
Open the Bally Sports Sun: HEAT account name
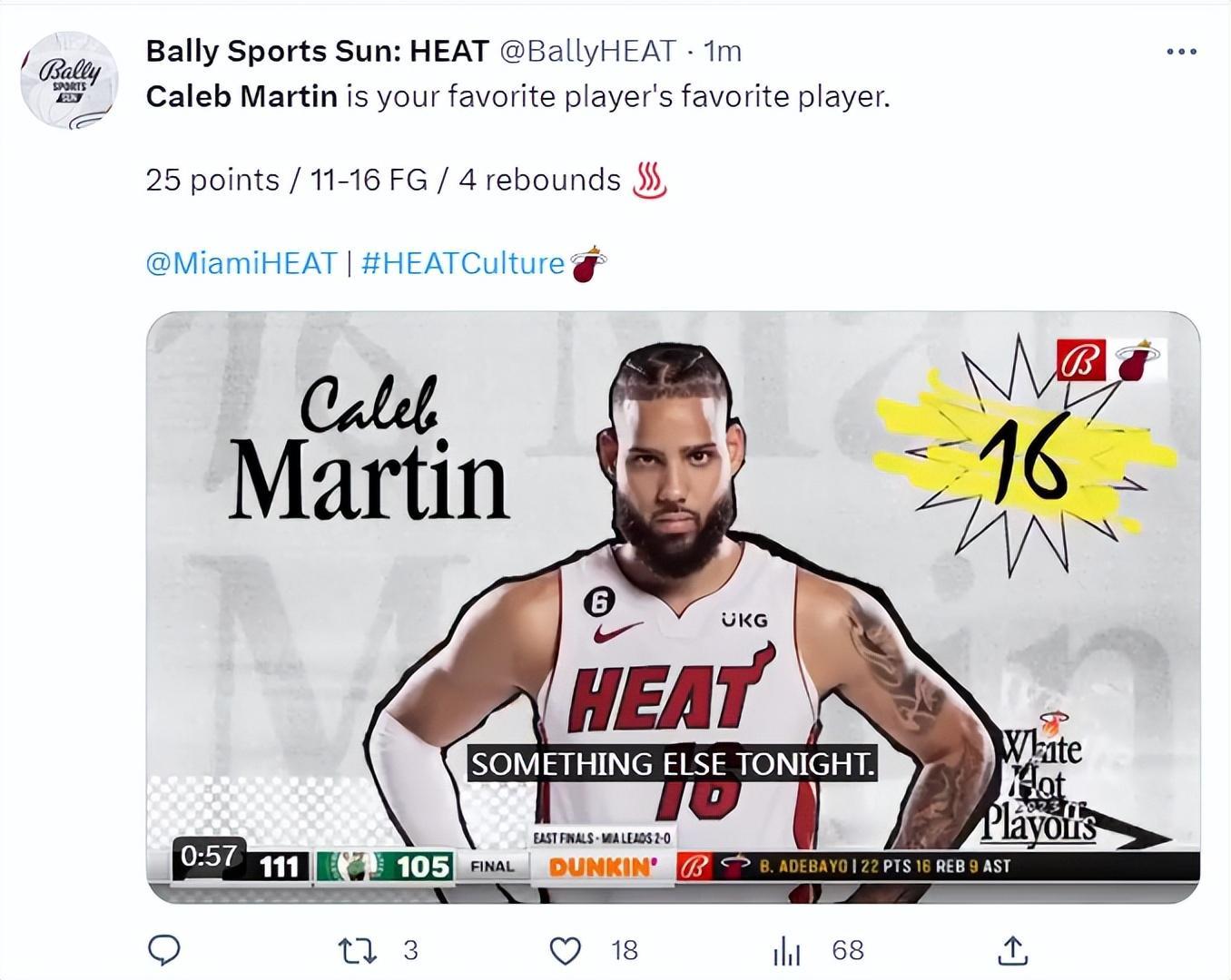(317, 51)
